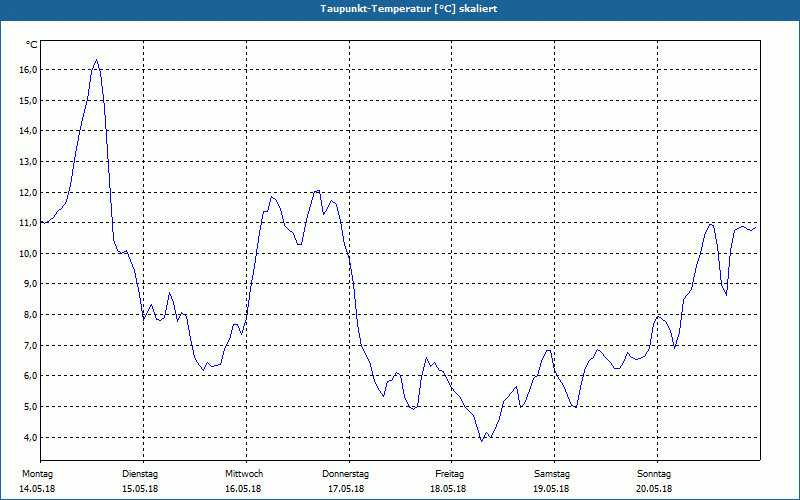Click the 6,0 y-axis label
This screenshot has width=800, height=500.
click(31, 376)
